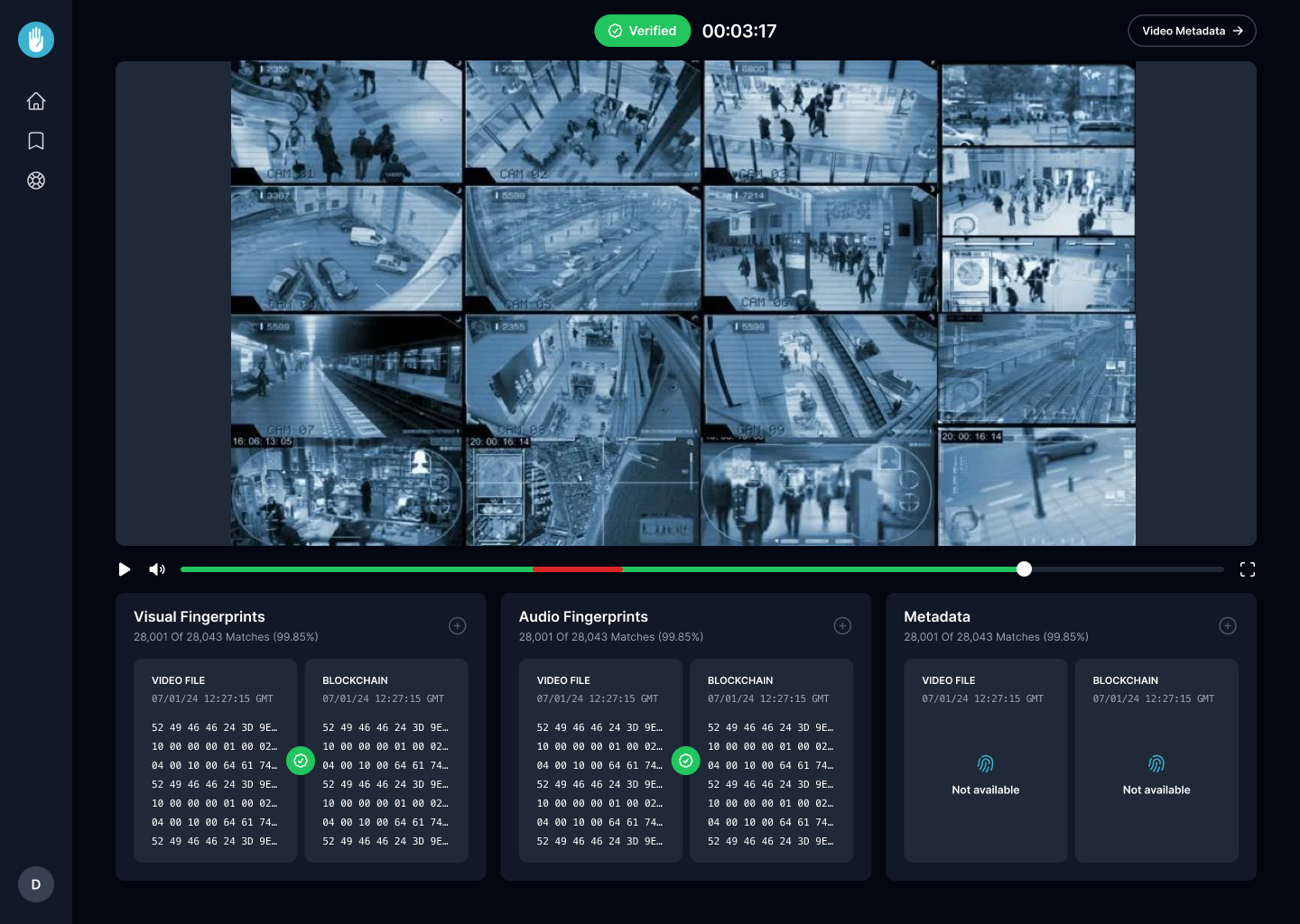Image resolution: width=1300 pixels, height=924 pixels.
Task: Click the Verified status pill
Action: (643, 31)
